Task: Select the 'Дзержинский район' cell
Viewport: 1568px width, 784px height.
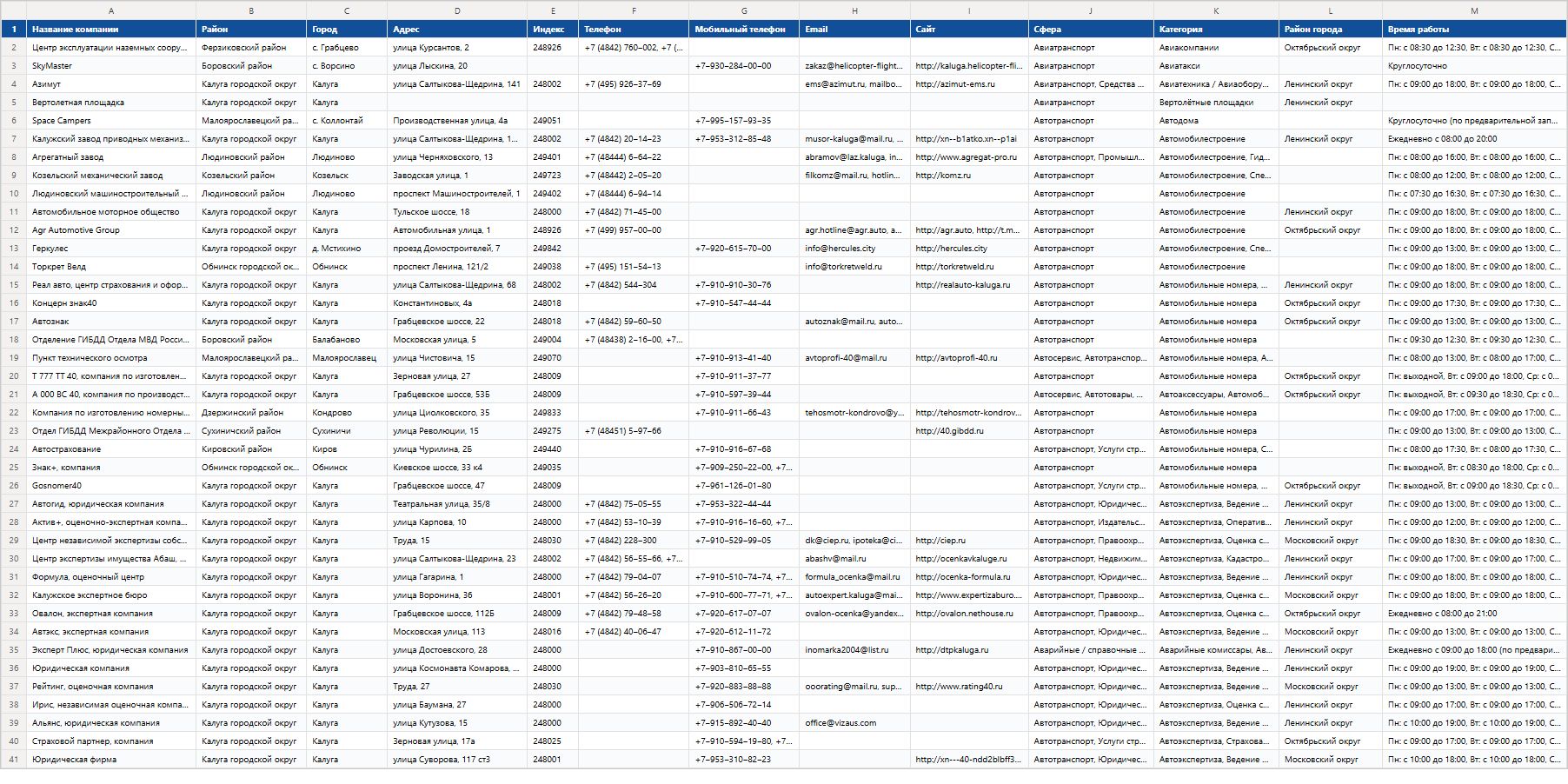Action: 251,413
